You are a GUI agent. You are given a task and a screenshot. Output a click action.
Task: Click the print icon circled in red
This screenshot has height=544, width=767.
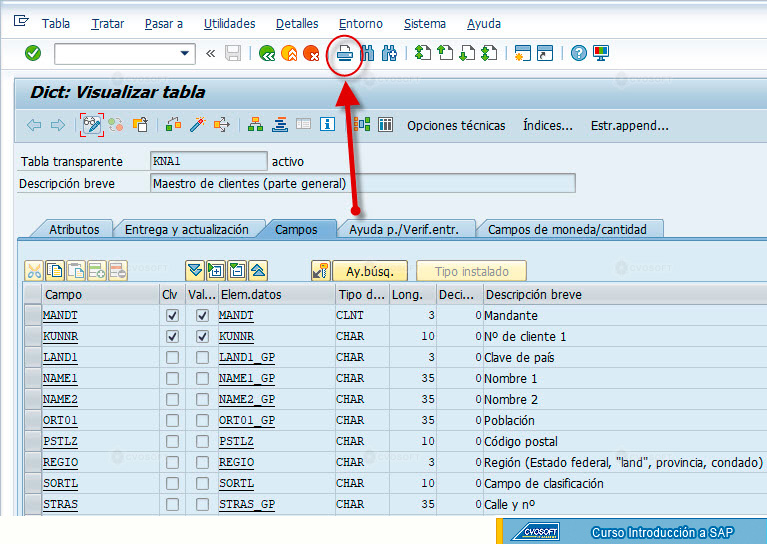click(345, 53)
